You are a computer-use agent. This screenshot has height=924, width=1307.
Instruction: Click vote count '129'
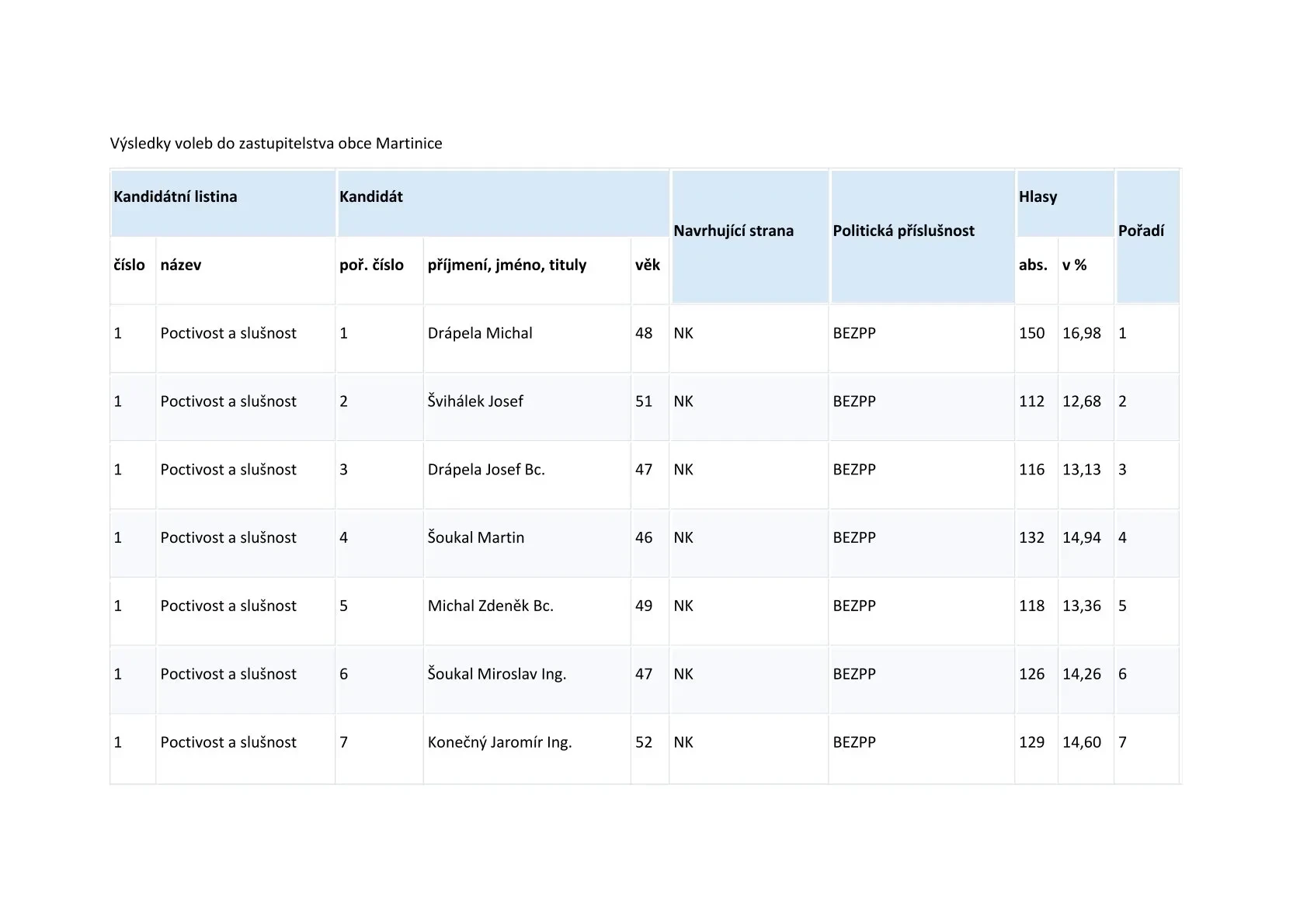(x=1032, y=742)
